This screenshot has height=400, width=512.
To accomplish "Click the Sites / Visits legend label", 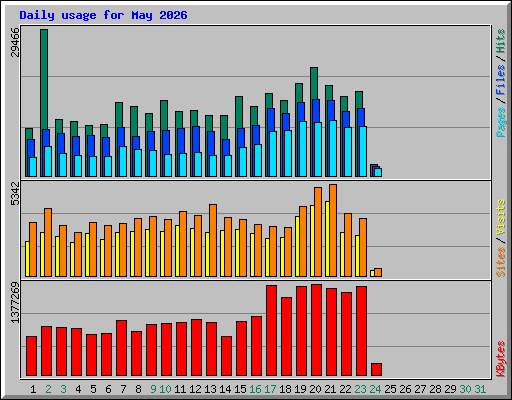I will pyautogui.click(x=500, y=238).
